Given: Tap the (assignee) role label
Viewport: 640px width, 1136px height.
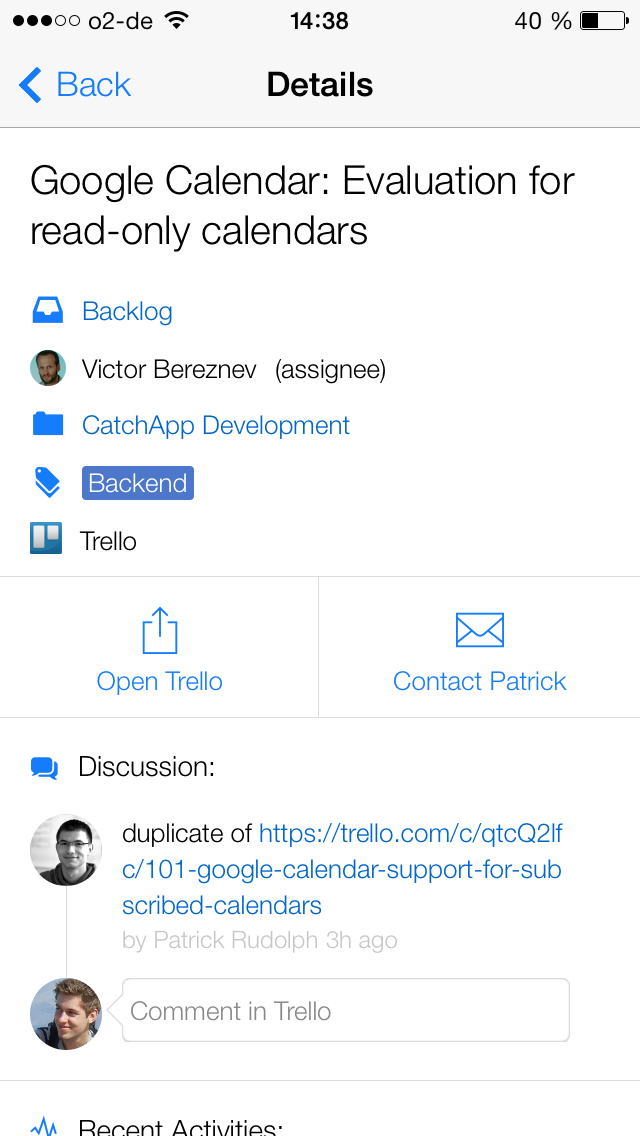Looking at the screenshot, I should (x=331, y=370).
